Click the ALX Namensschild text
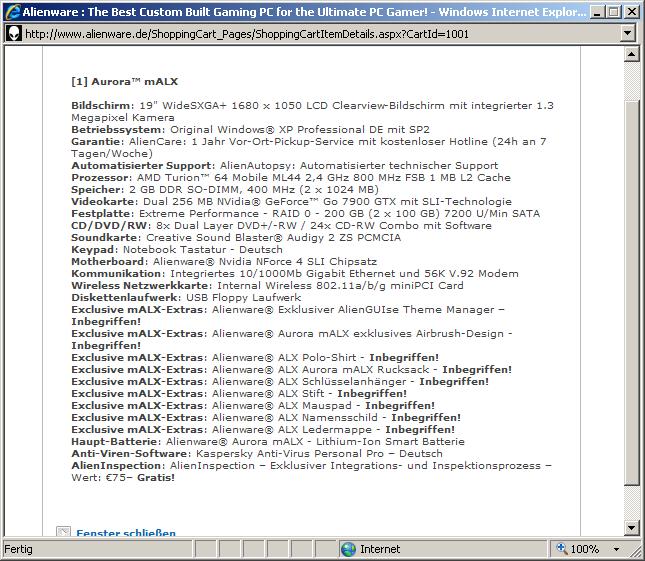The height and width of the screenshot is (561, 645). pyautogui.click(x=328, y=417)
